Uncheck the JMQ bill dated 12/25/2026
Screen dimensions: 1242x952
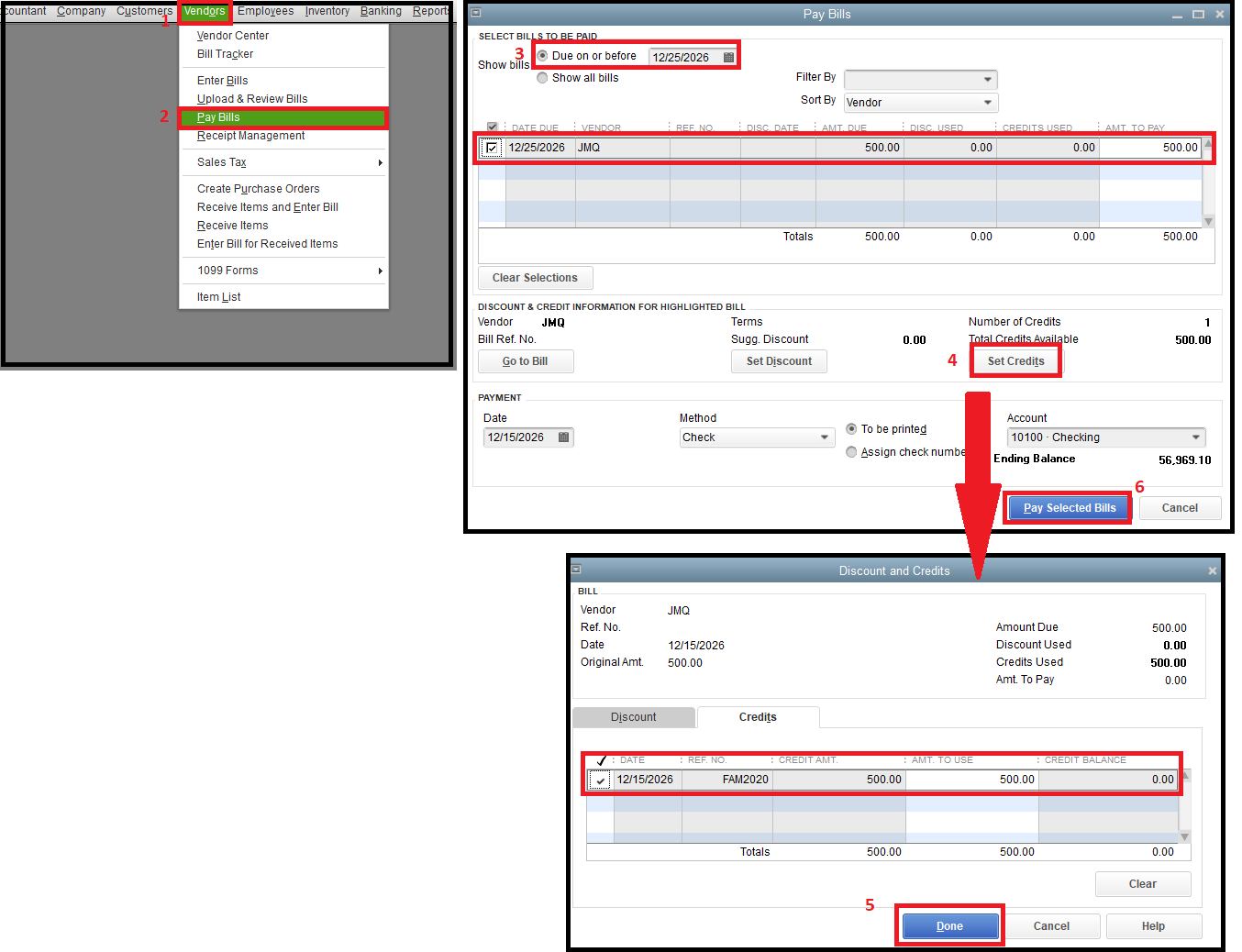click(493, 147)
